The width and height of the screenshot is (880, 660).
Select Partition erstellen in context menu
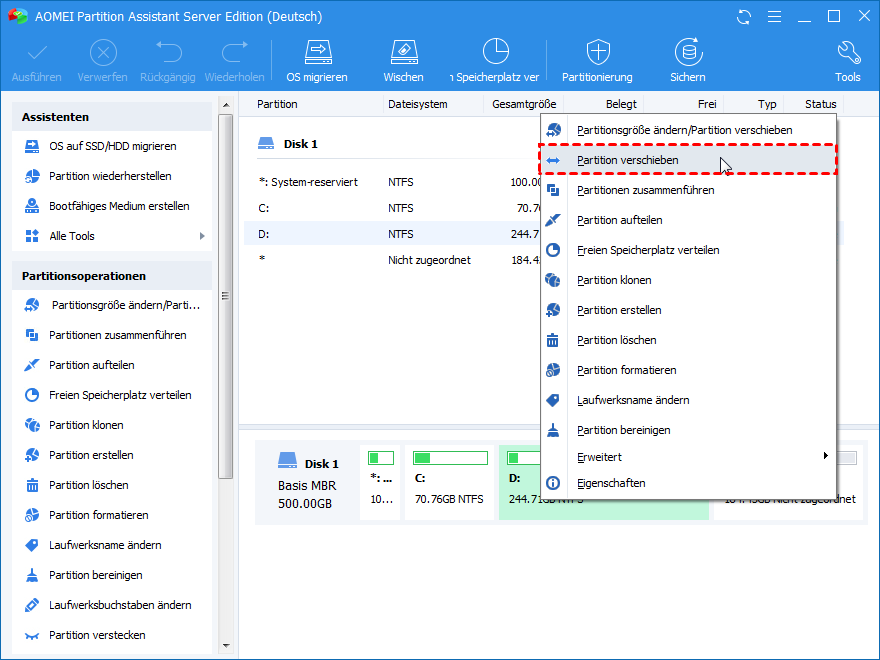(688, 310)
